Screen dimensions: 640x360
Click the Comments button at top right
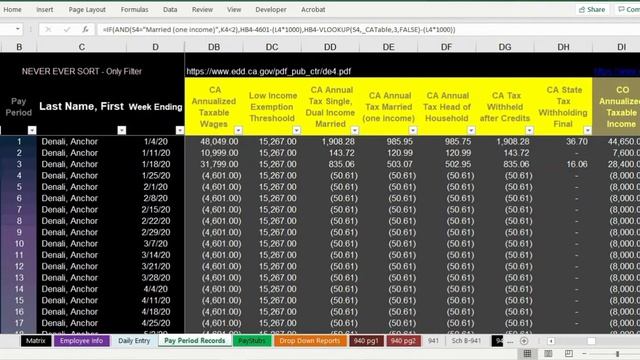click(x=628, y=9)
